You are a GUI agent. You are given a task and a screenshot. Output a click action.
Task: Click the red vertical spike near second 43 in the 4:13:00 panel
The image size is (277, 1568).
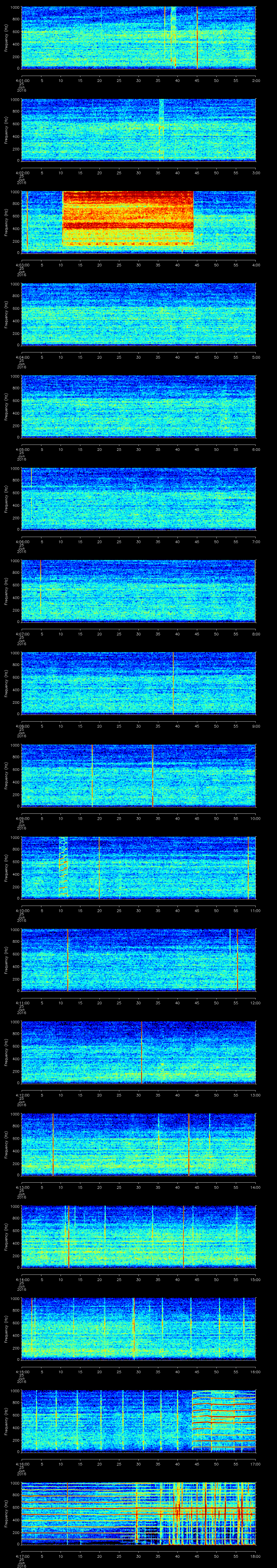[189, 1144]
